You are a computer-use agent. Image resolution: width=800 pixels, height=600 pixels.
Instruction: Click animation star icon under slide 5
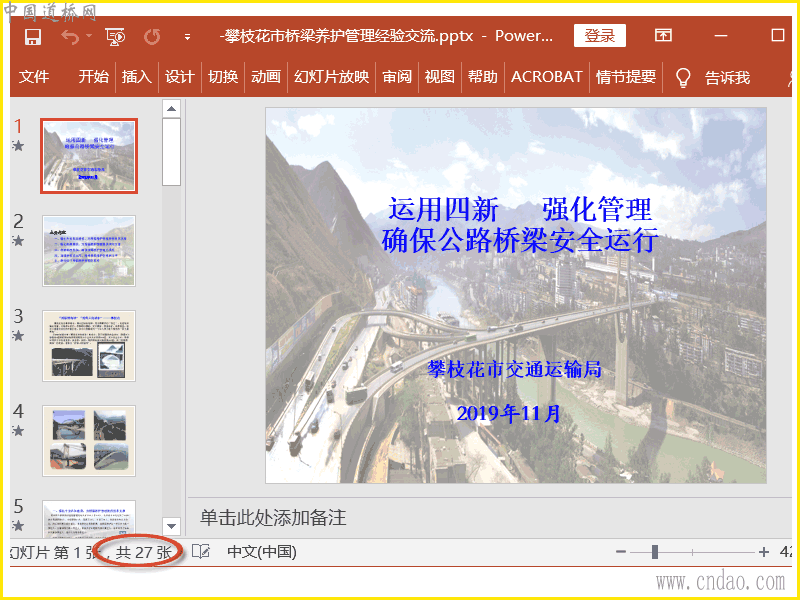(x=18, y=526)
